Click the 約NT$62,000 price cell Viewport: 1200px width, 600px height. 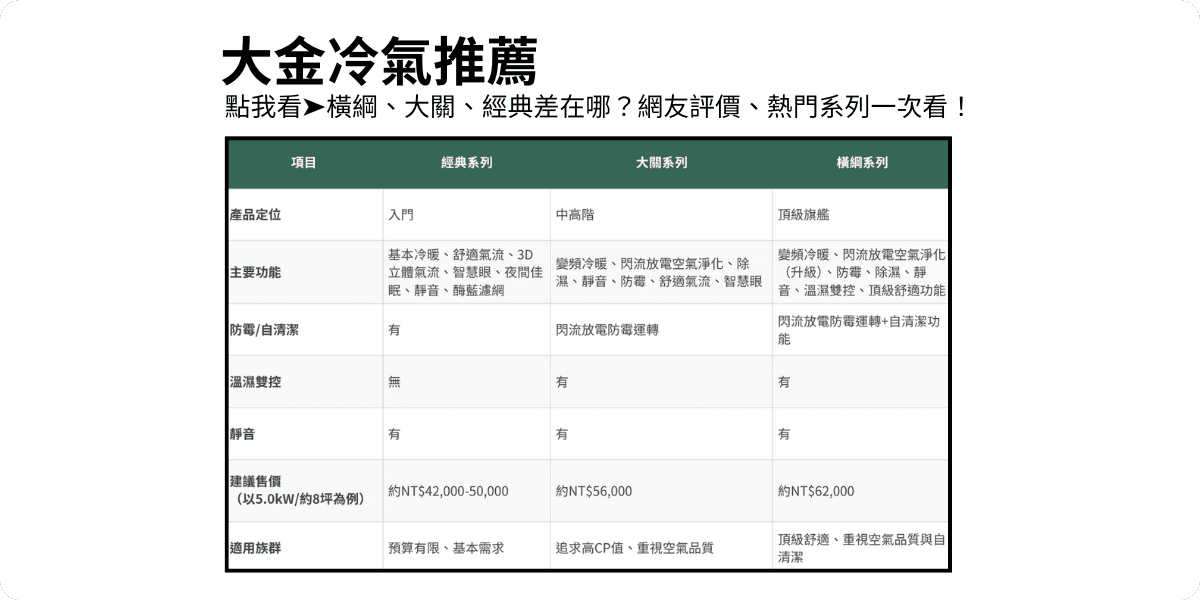pos(816,491)
